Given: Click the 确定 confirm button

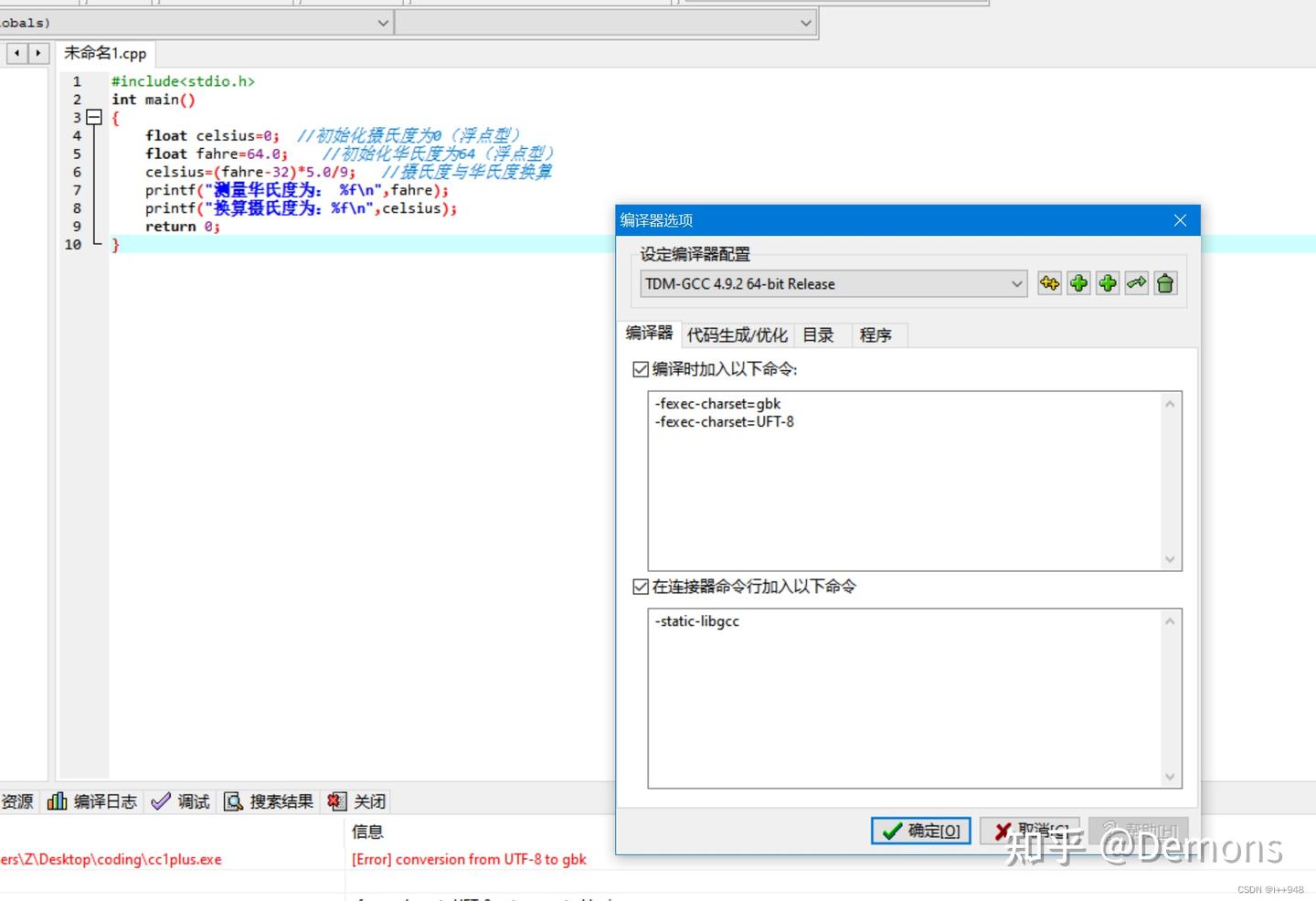Looking at the screenshot, I should [x=919, y=831].
